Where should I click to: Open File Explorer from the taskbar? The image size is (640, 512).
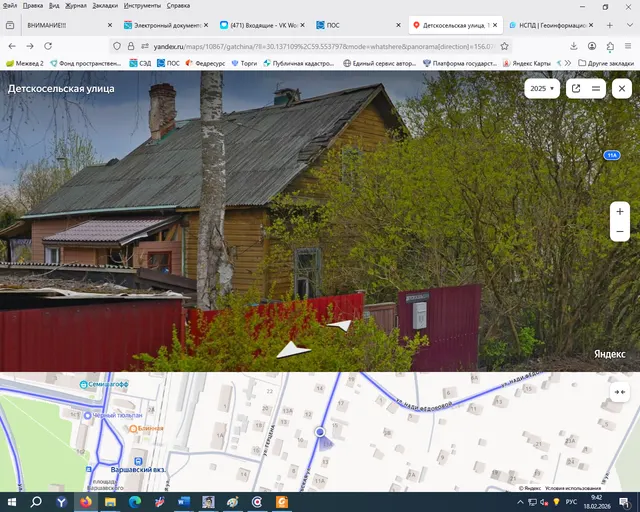pos(110,502)
